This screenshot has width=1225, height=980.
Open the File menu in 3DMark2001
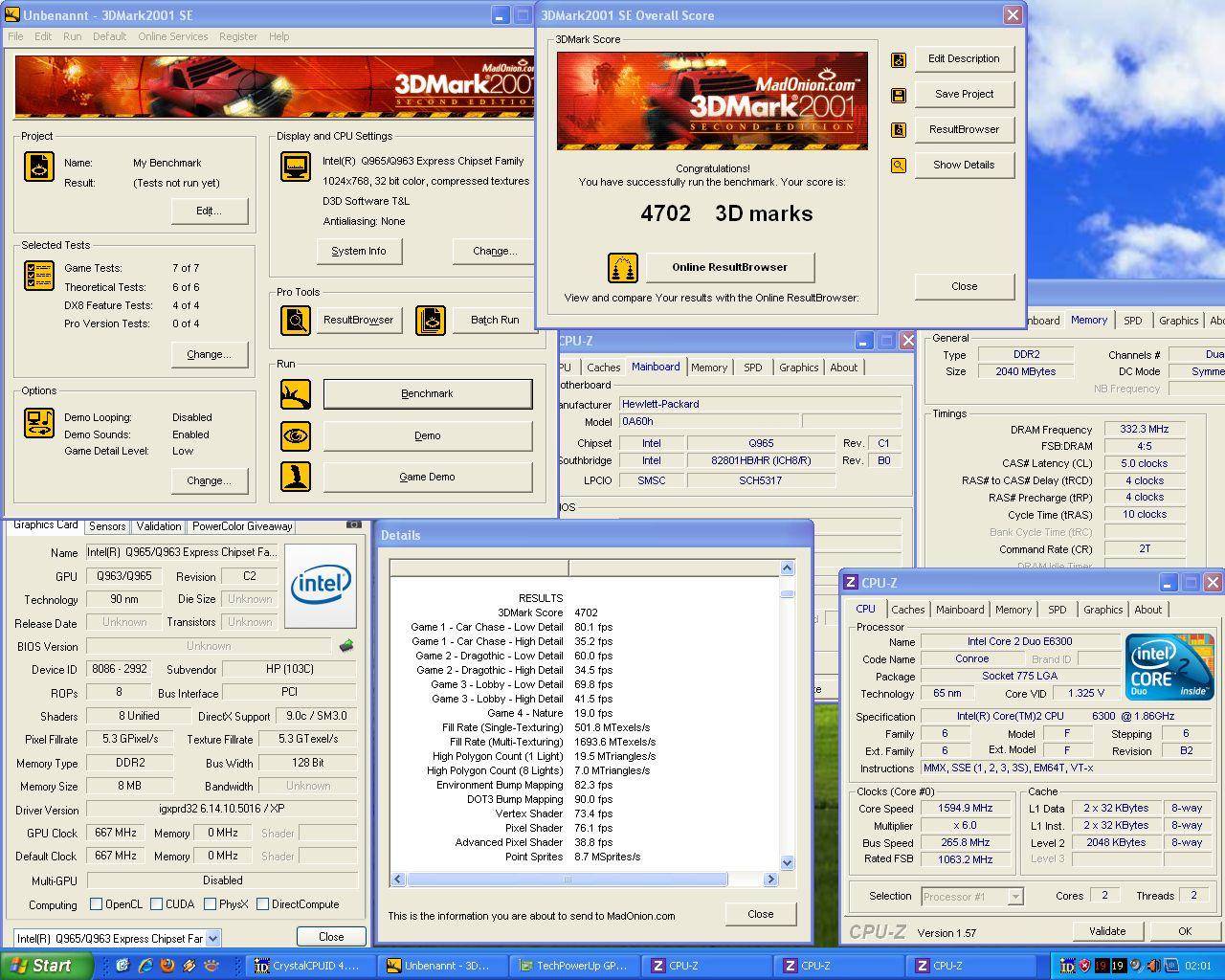pos(15,36)
